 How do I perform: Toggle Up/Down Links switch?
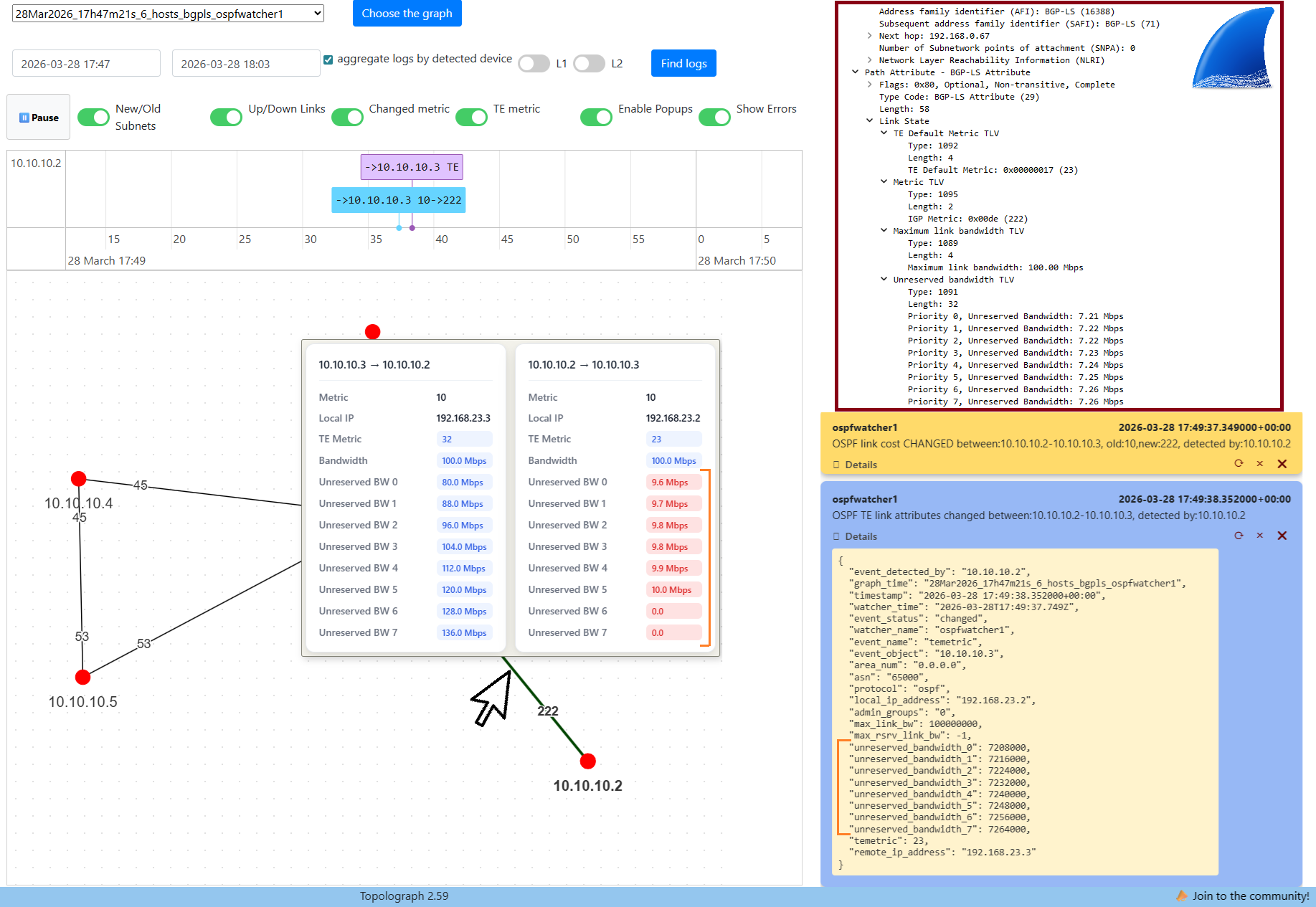point(226,117)
